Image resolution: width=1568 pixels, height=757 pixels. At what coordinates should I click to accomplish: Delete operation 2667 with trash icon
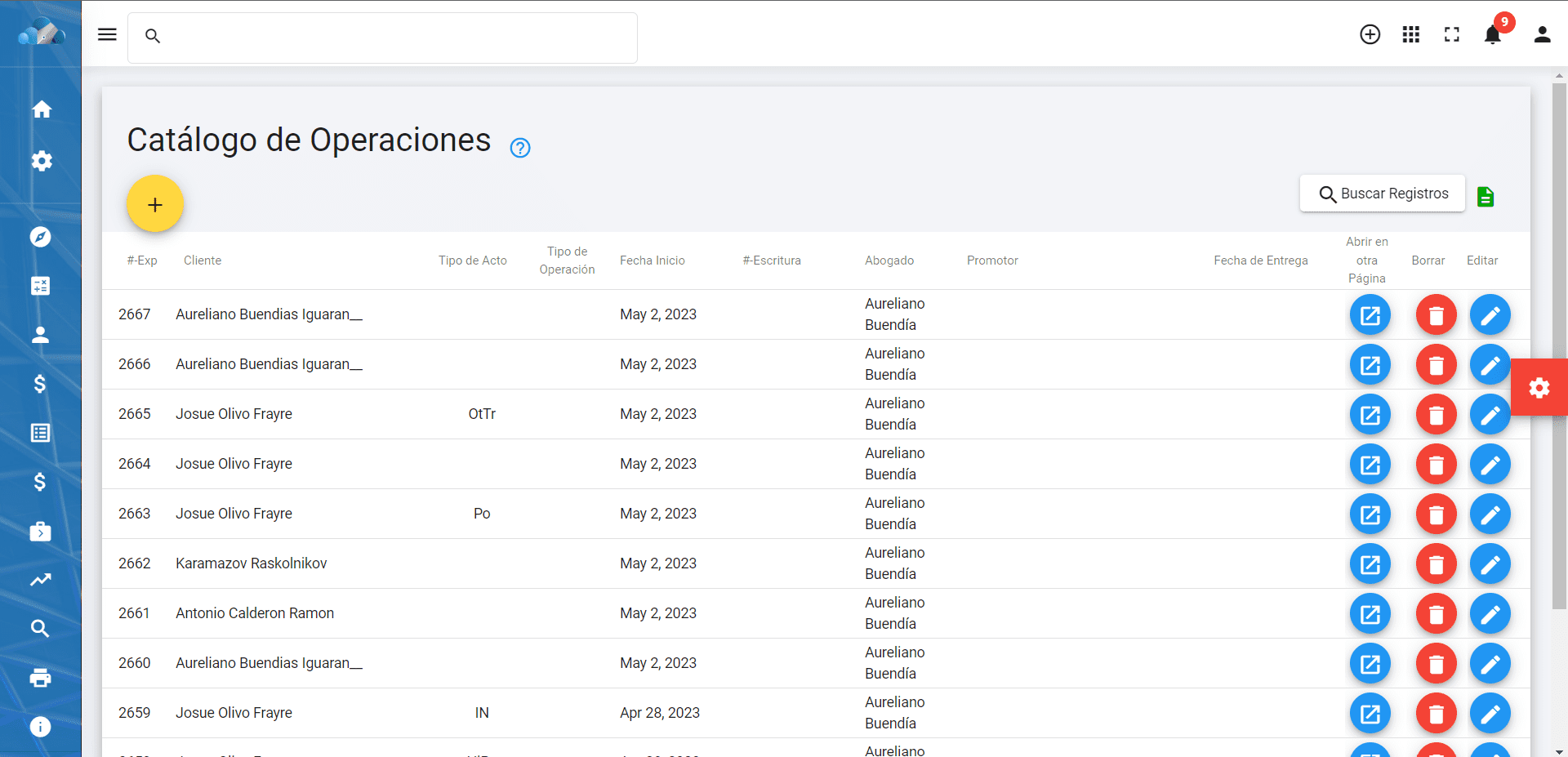tap(1436, 315)
